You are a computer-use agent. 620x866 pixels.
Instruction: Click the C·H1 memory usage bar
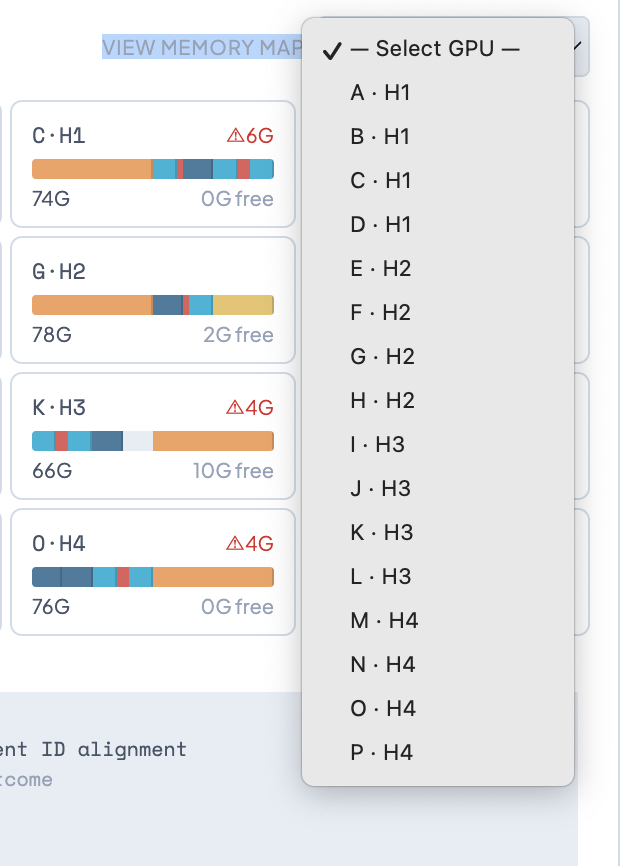coord(153,169)
